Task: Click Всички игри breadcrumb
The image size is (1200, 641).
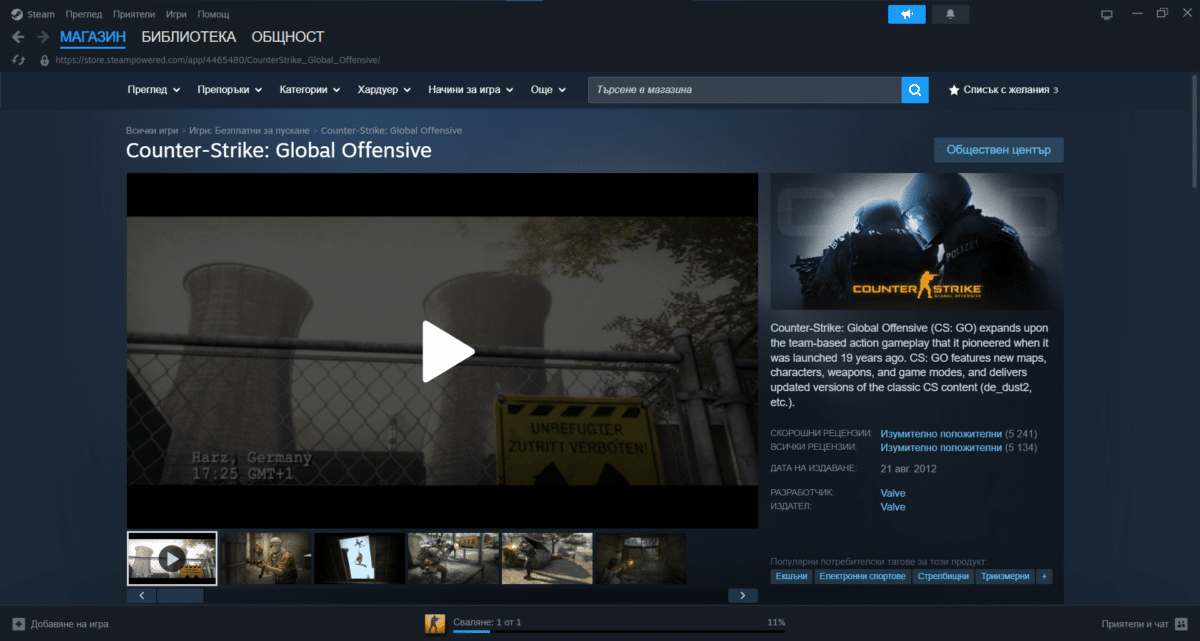Action: 152,131
